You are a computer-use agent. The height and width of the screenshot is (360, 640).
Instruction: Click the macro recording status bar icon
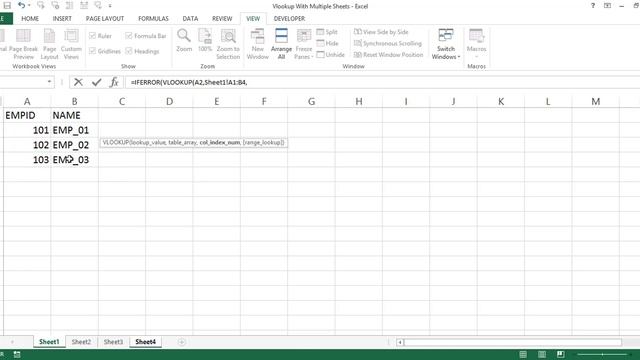[17, 354]
